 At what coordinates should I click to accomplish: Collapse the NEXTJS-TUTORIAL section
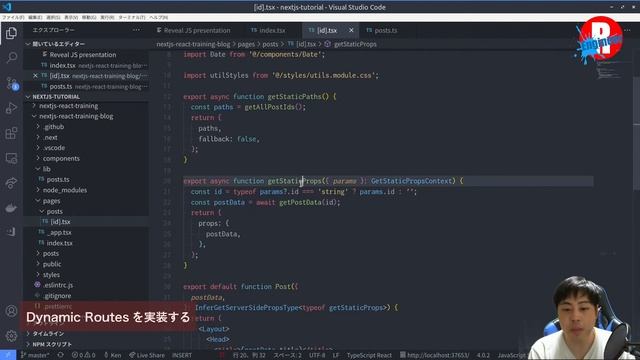coord(56,97)
